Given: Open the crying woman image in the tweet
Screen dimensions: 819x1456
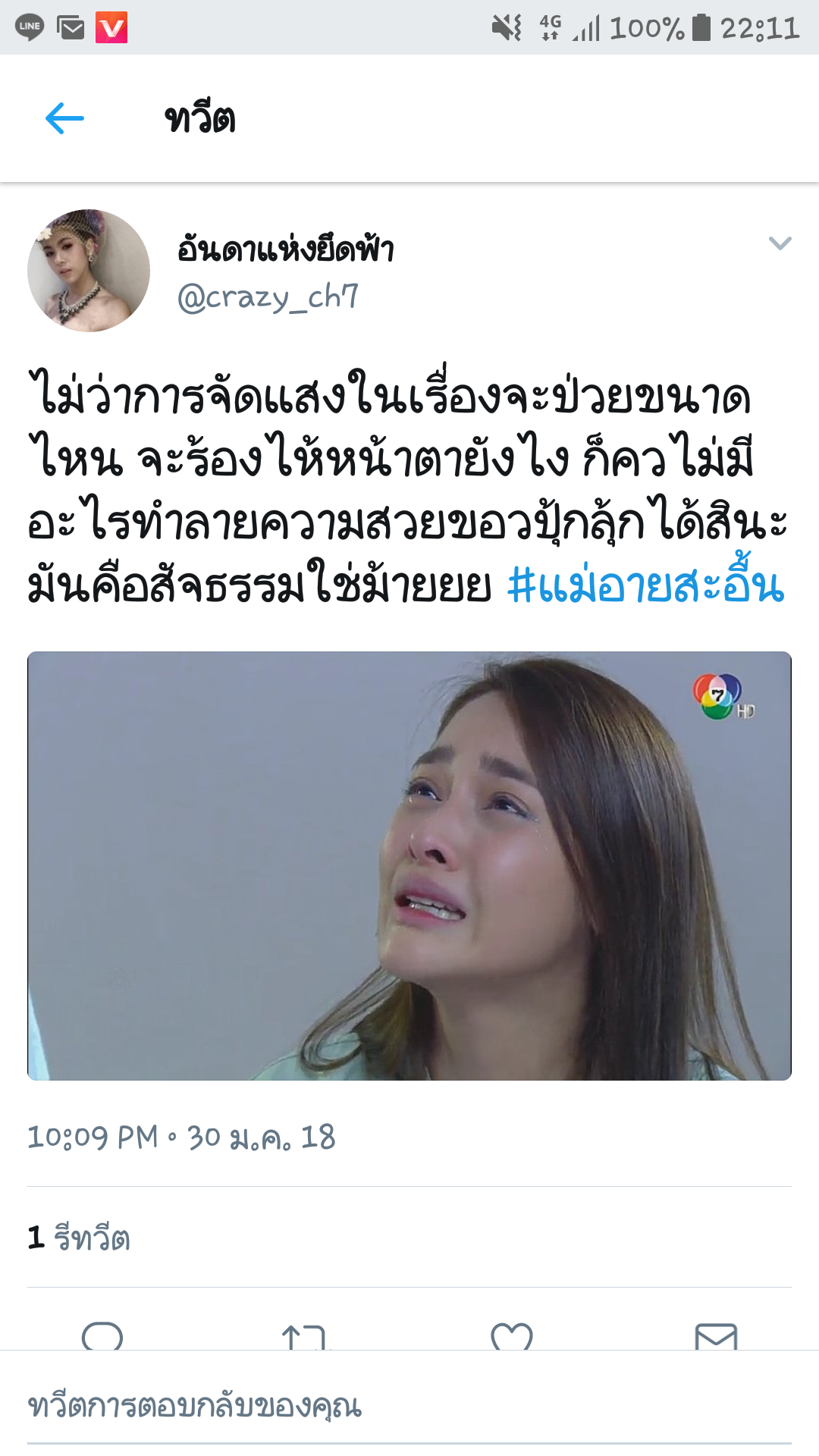Looking at the screenshot, I should pyautogui.click(x=409, y=866).
